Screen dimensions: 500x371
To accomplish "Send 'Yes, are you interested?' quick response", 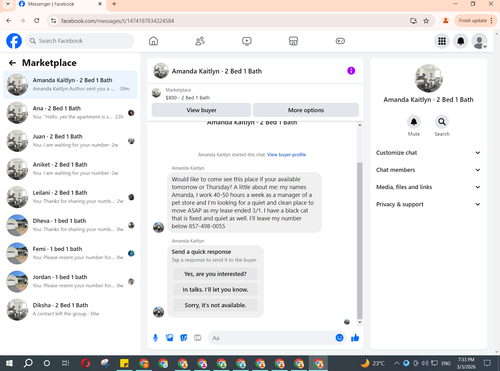I will (215, 274).
